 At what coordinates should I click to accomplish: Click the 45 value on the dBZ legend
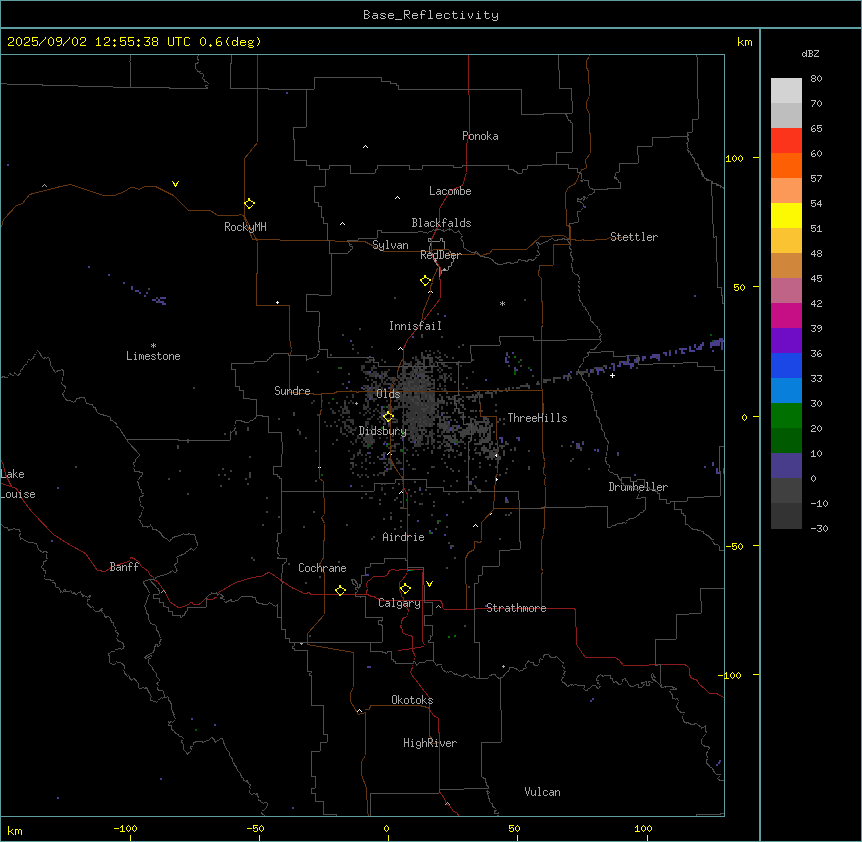(816, 279)
